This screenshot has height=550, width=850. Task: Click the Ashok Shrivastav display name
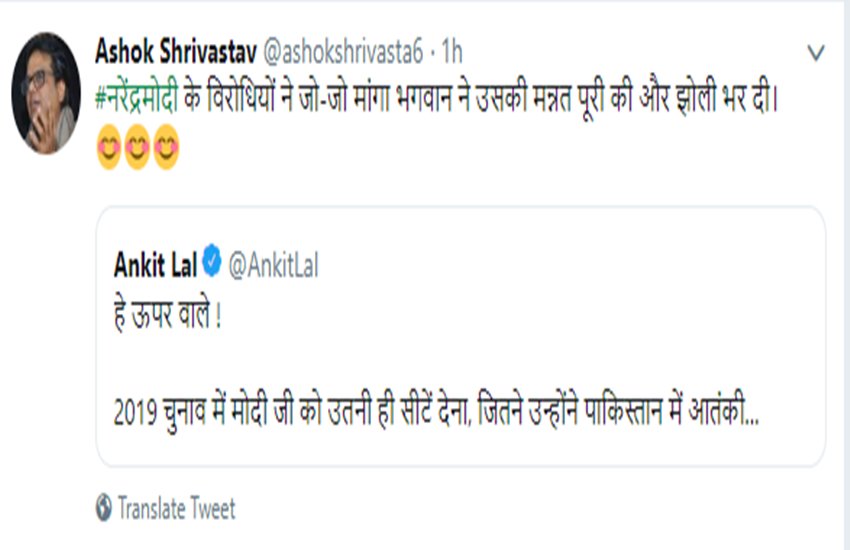[x=175, y=52]
